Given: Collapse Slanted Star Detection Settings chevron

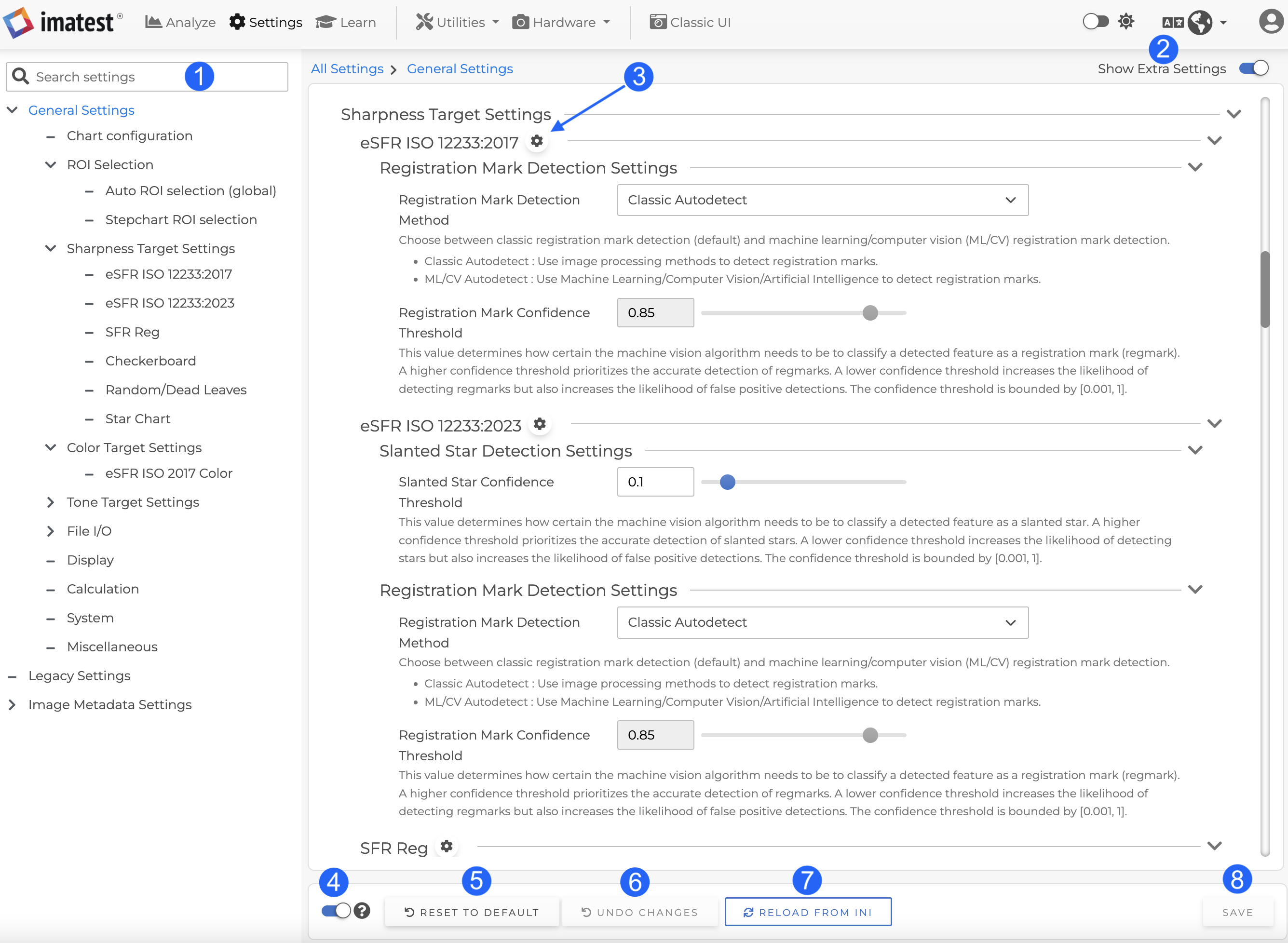Looking at the screenshot, I should [x=1195, y=450].
